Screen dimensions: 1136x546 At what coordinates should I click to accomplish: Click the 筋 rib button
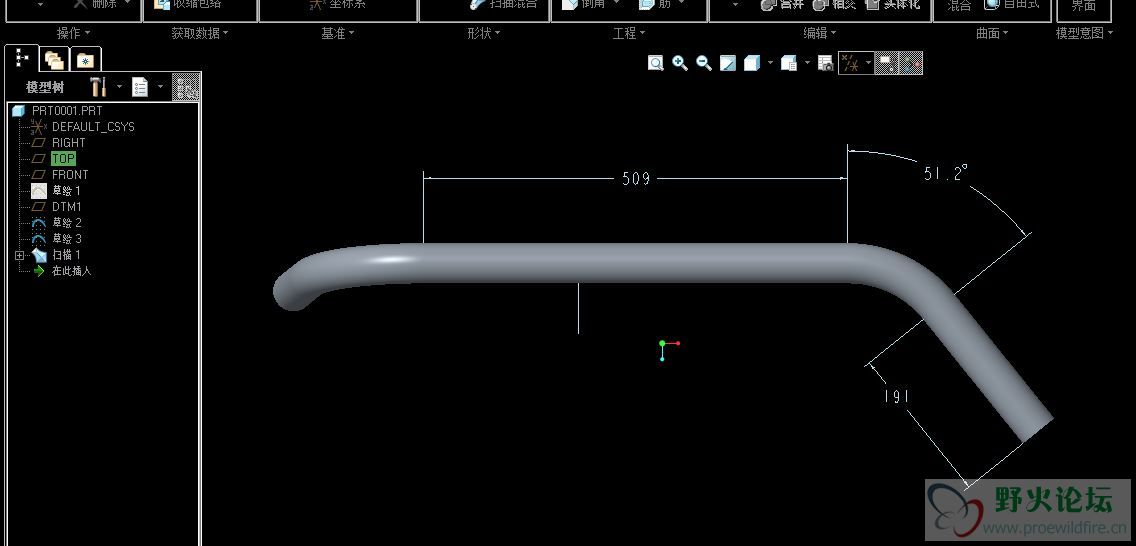click(x=656, y=4)
